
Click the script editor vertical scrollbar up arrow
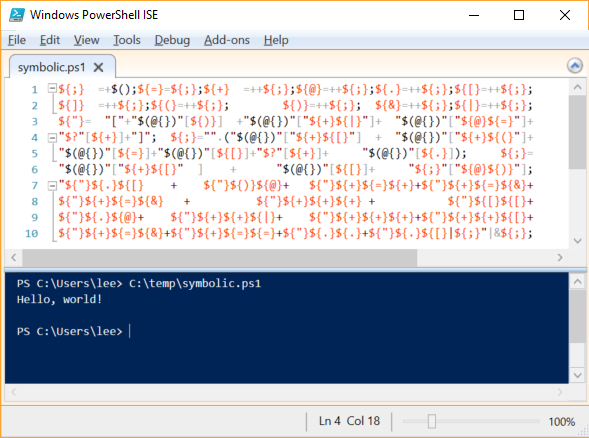point(577,88)
